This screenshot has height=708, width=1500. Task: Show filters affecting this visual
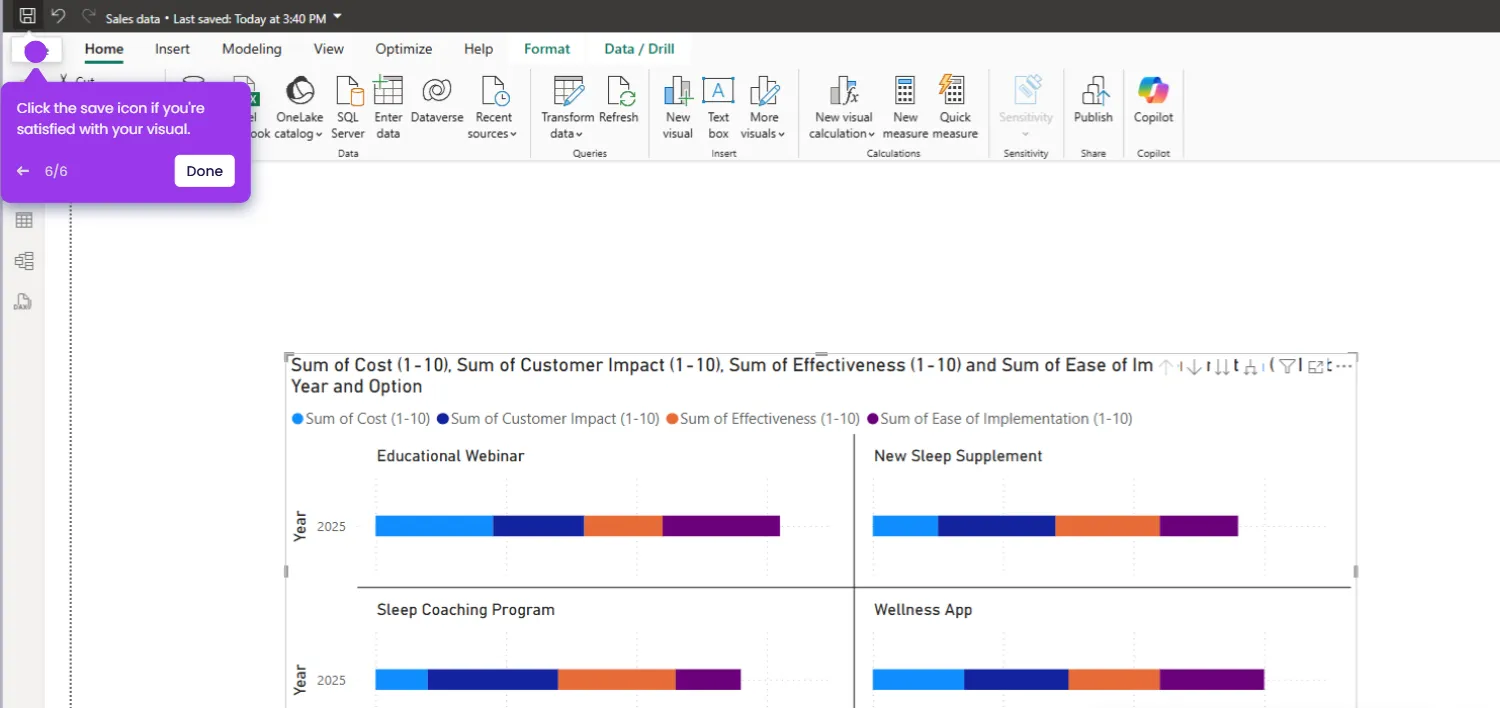[1288, 367]
